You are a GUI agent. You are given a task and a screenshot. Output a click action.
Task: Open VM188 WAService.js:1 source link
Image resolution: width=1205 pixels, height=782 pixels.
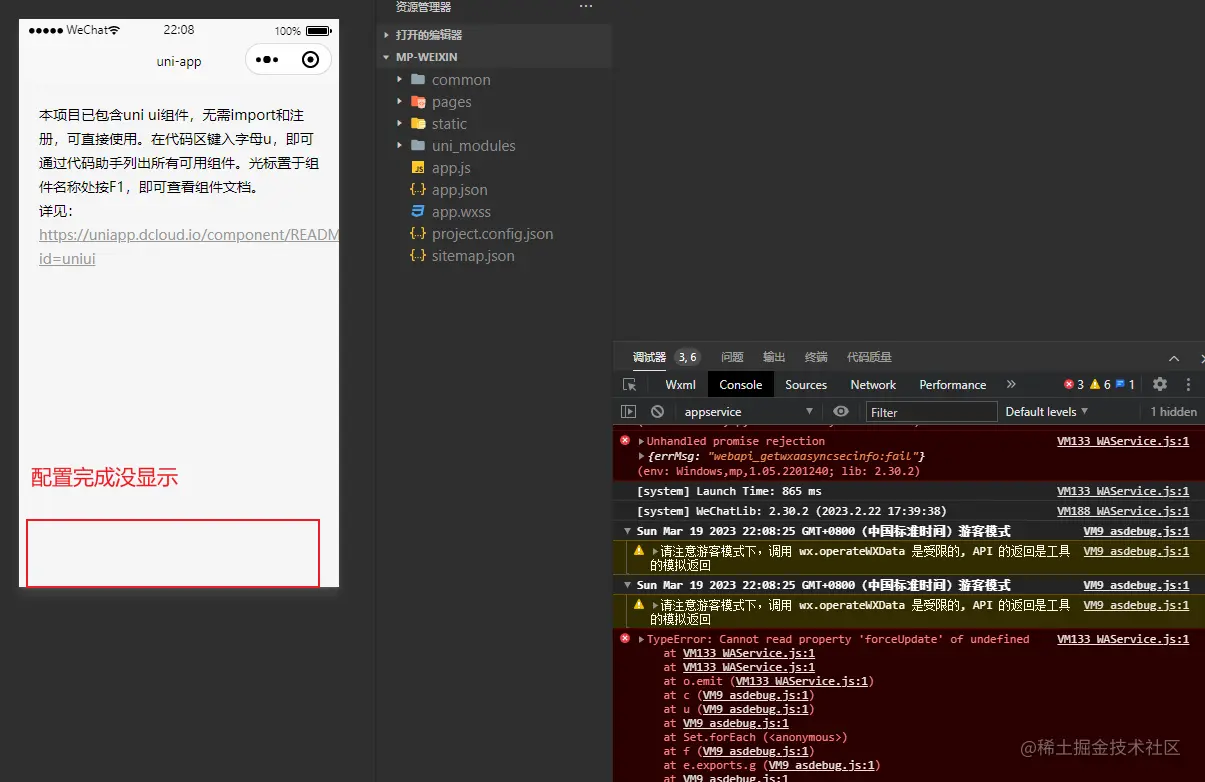1123,511
